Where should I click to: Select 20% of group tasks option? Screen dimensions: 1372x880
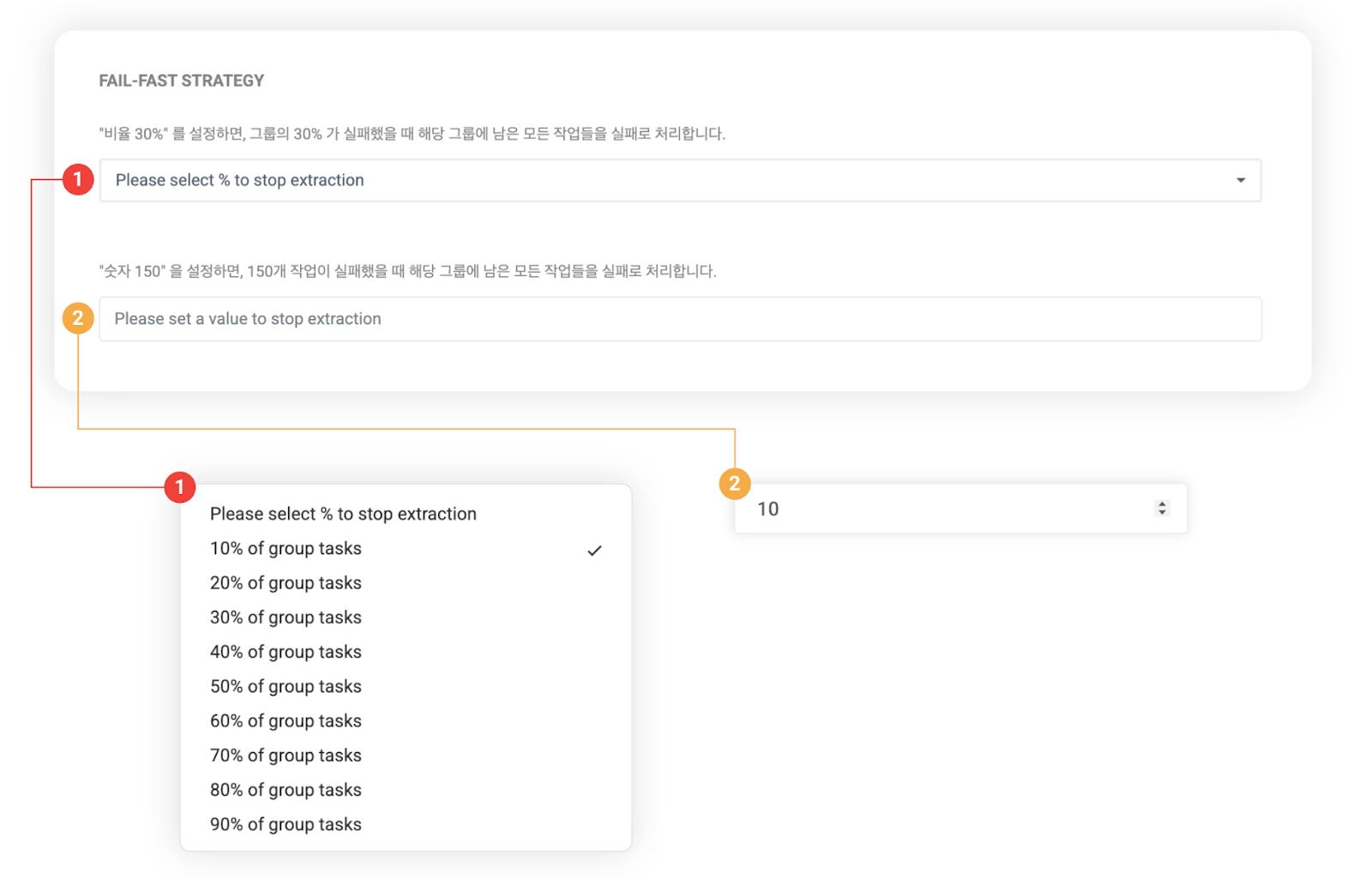click(286, 583)
